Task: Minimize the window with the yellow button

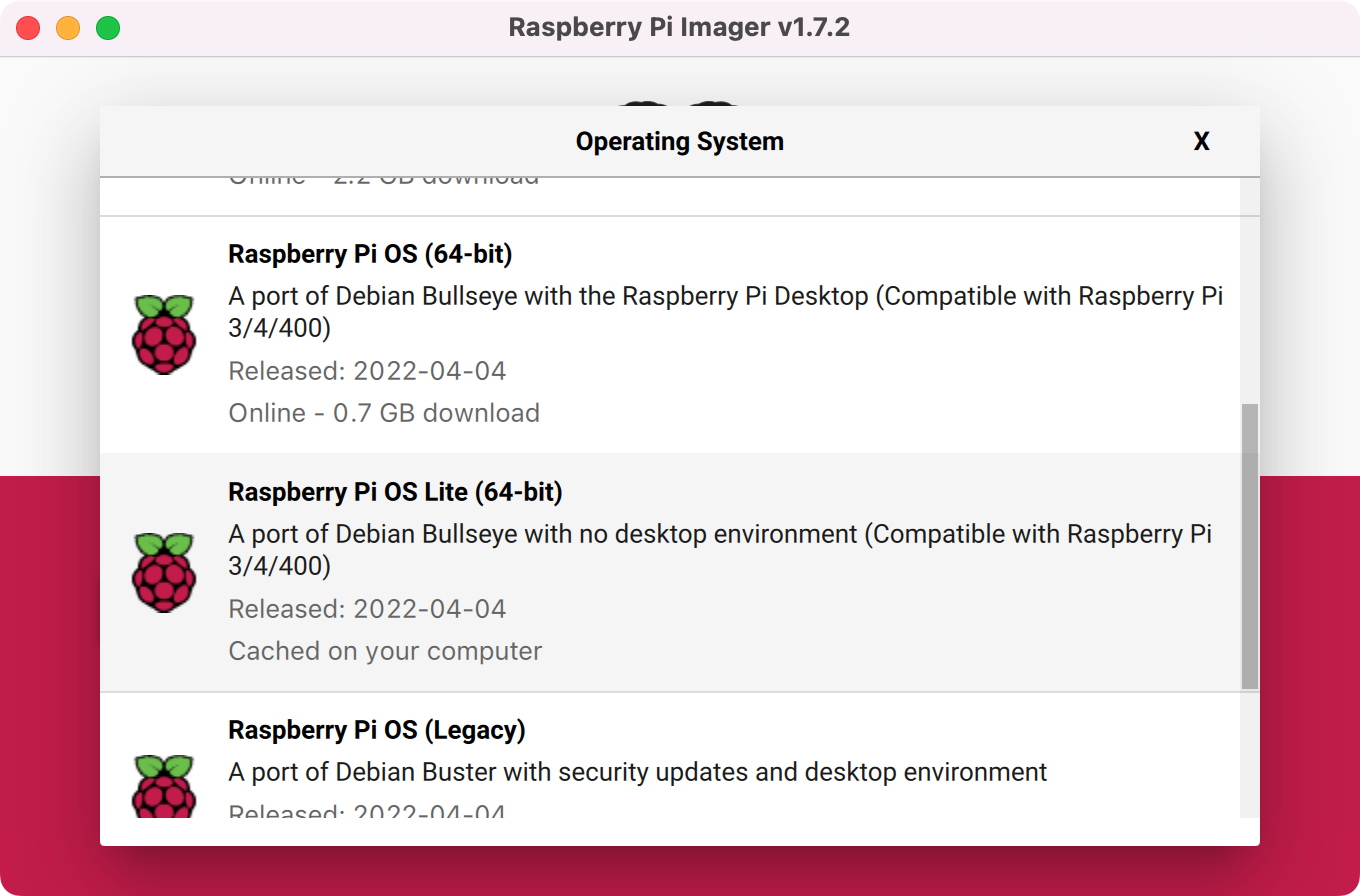Action: [x=68, y=28]
